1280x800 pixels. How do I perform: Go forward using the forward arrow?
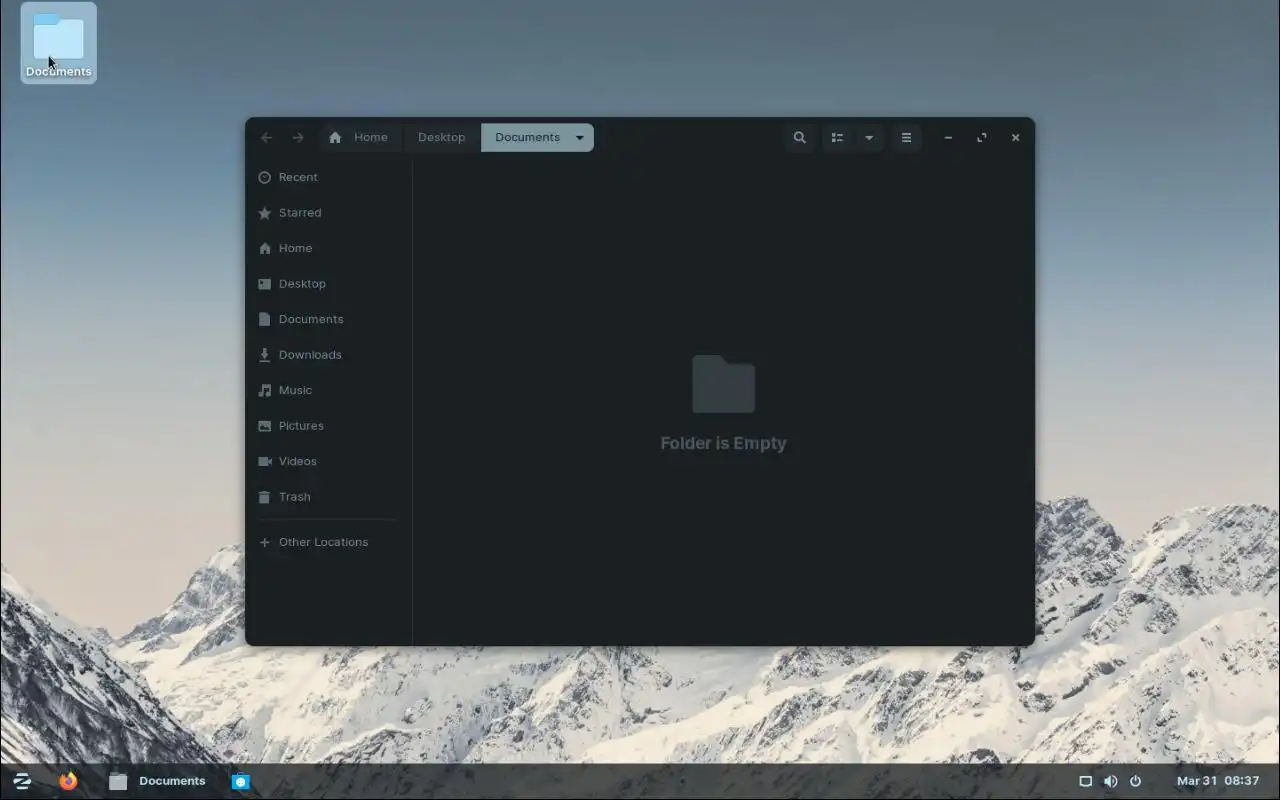pos(298,138)
